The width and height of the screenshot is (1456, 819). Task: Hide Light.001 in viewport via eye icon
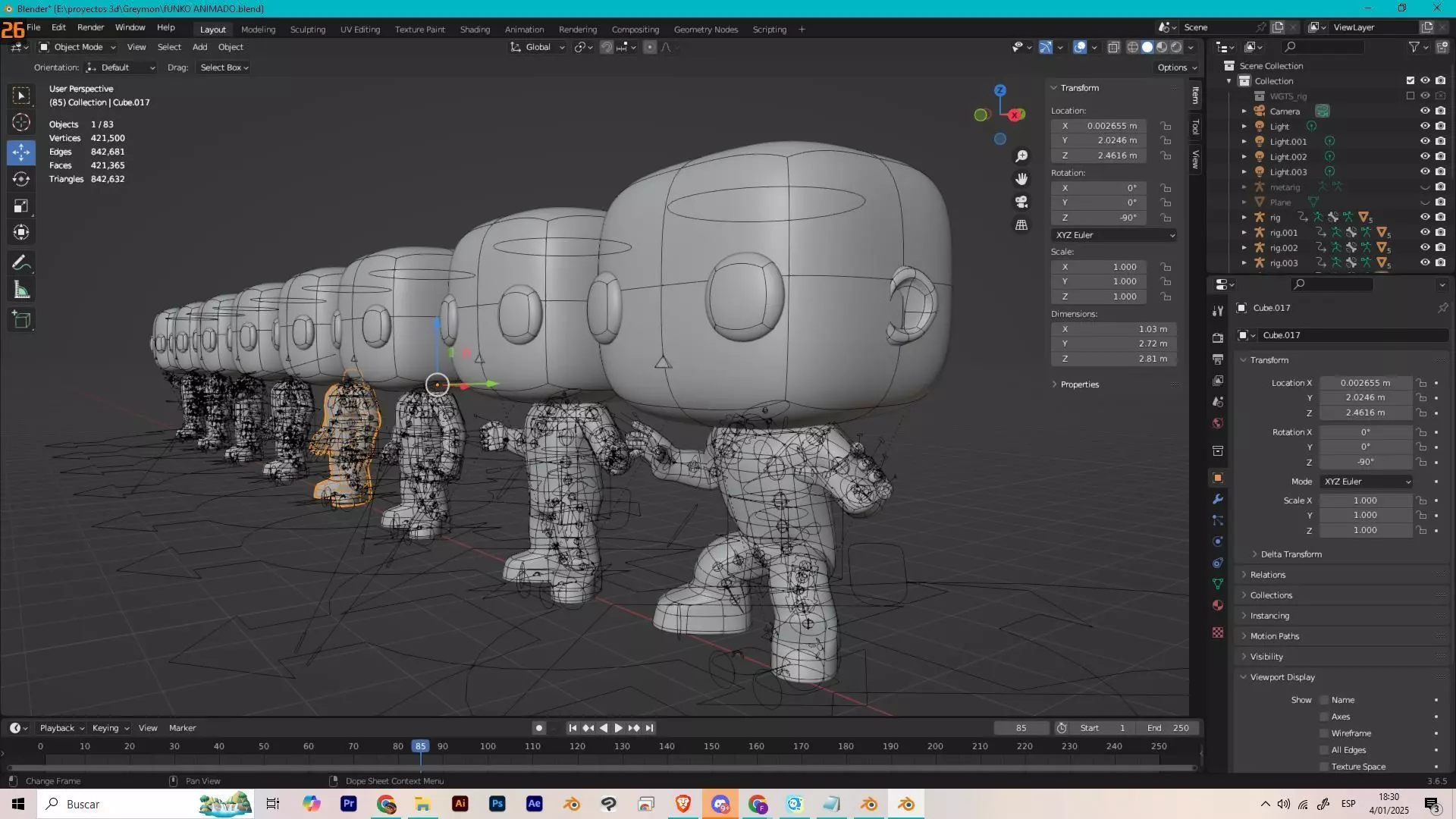tap(1425, 141)
